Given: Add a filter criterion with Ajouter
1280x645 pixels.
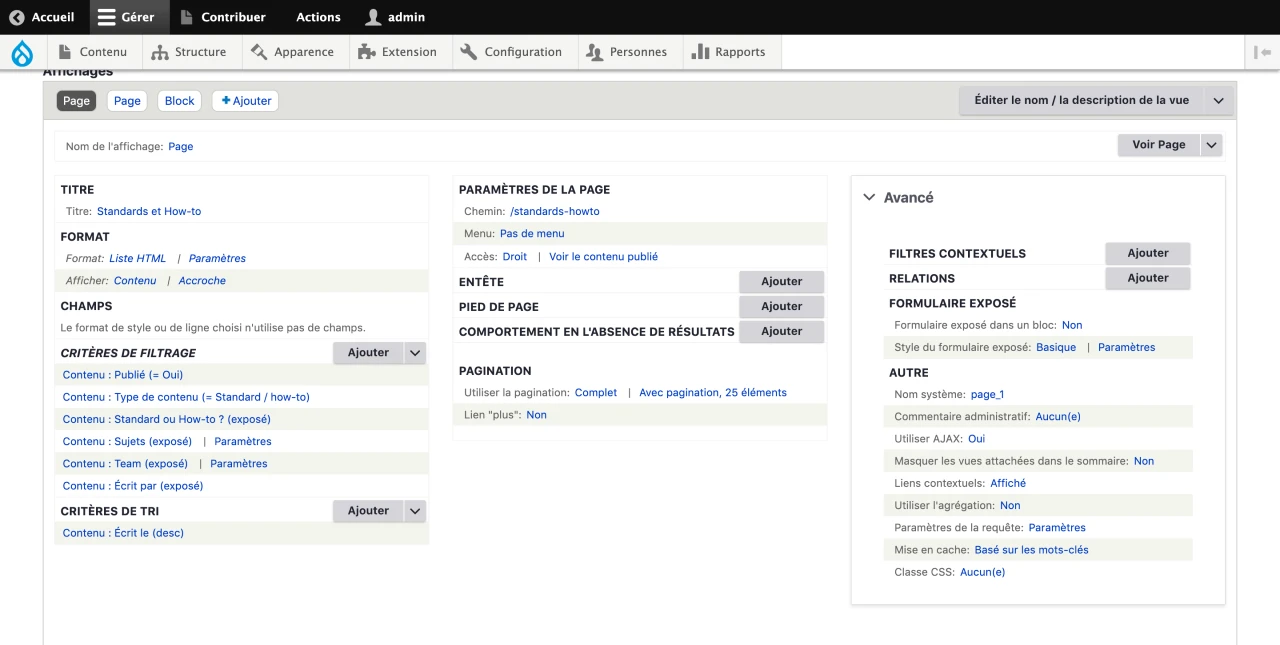Looking at the screenshot, I should [x=368, y=353].
